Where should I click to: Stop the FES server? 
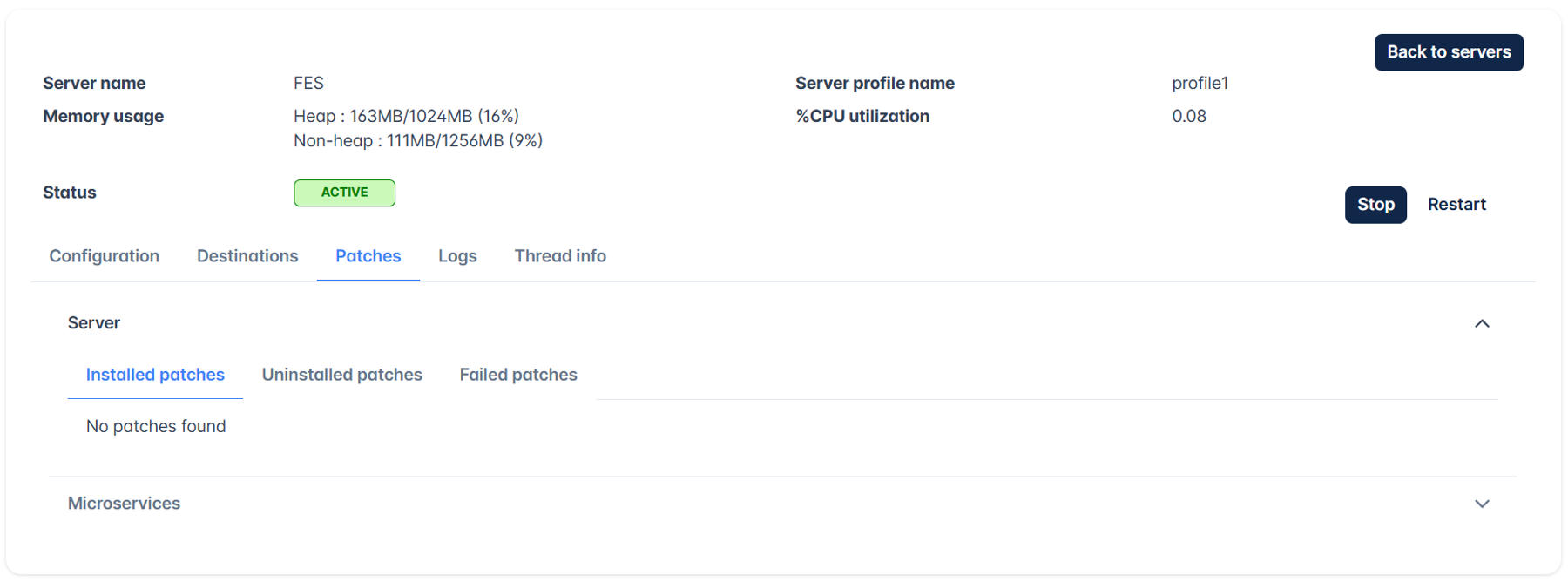[1375, 205]
